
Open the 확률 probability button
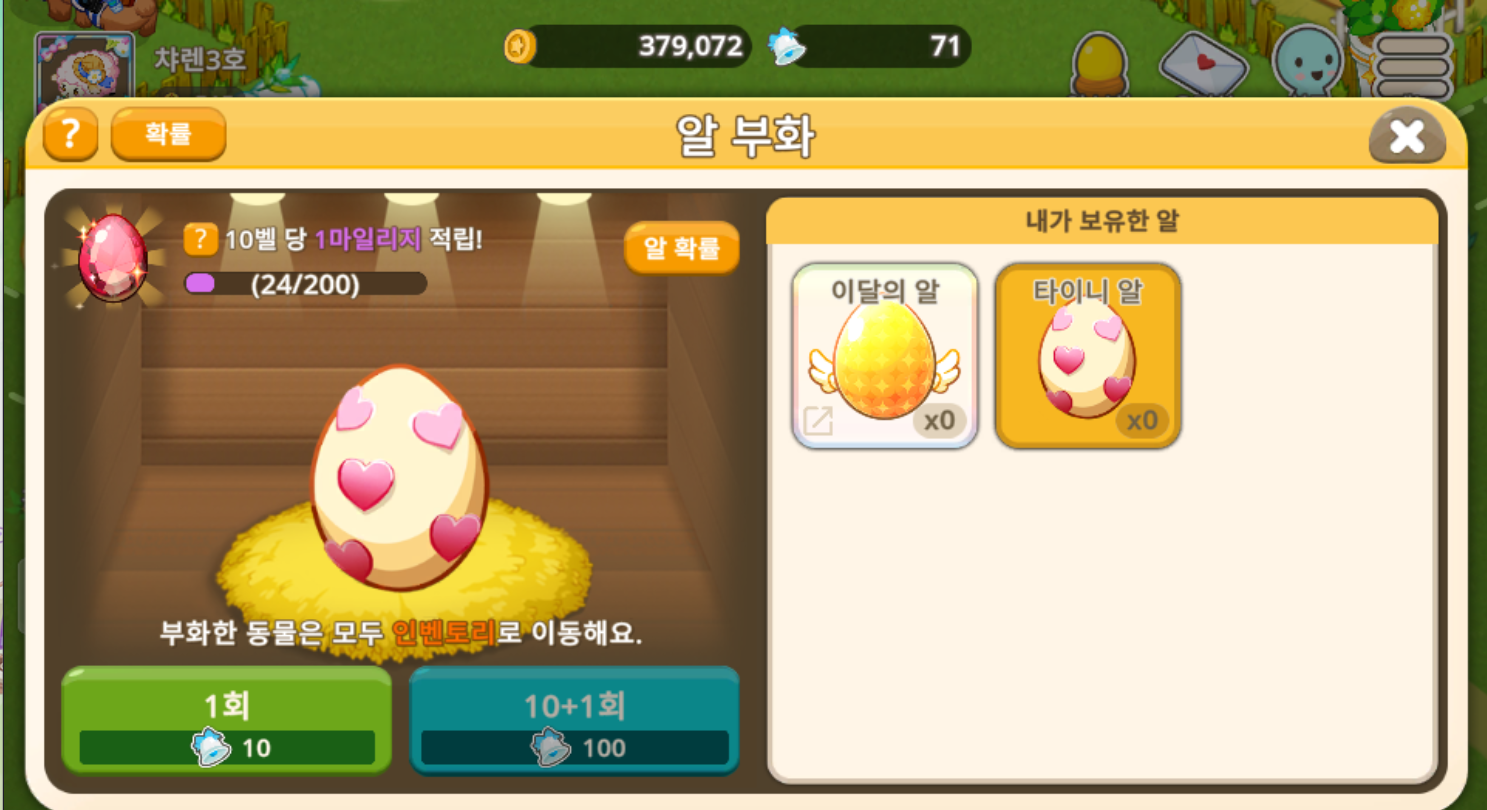click(168, 135)
